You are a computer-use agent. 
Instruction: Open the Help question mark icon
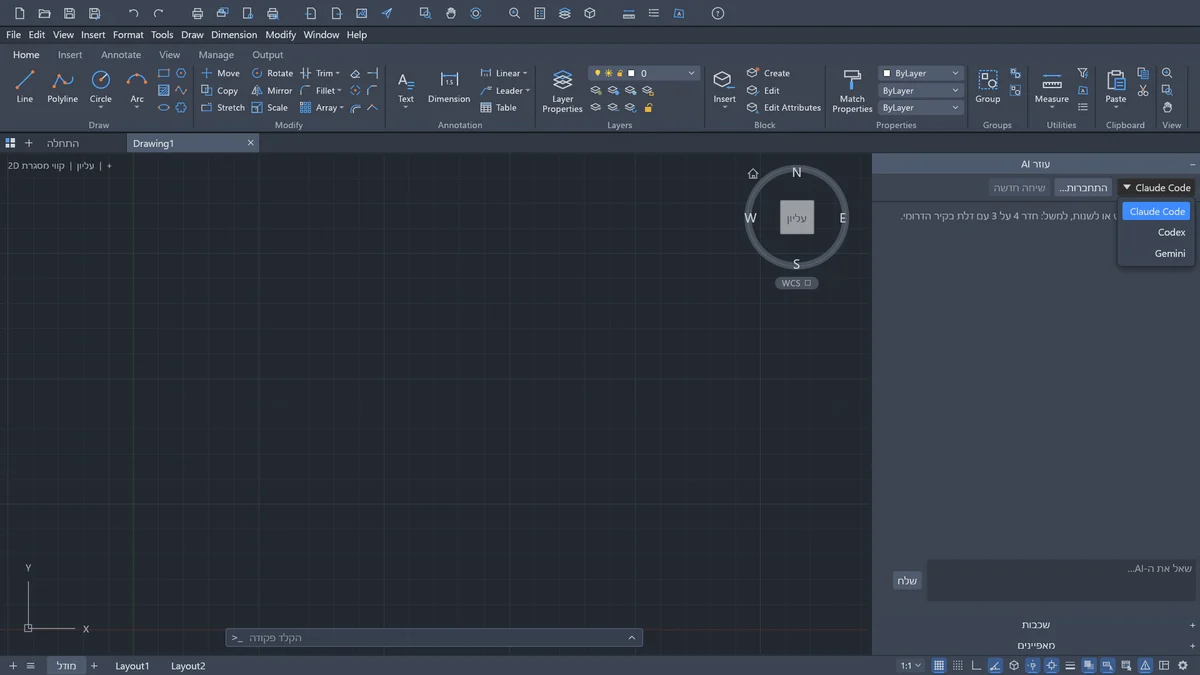[718, 13]
